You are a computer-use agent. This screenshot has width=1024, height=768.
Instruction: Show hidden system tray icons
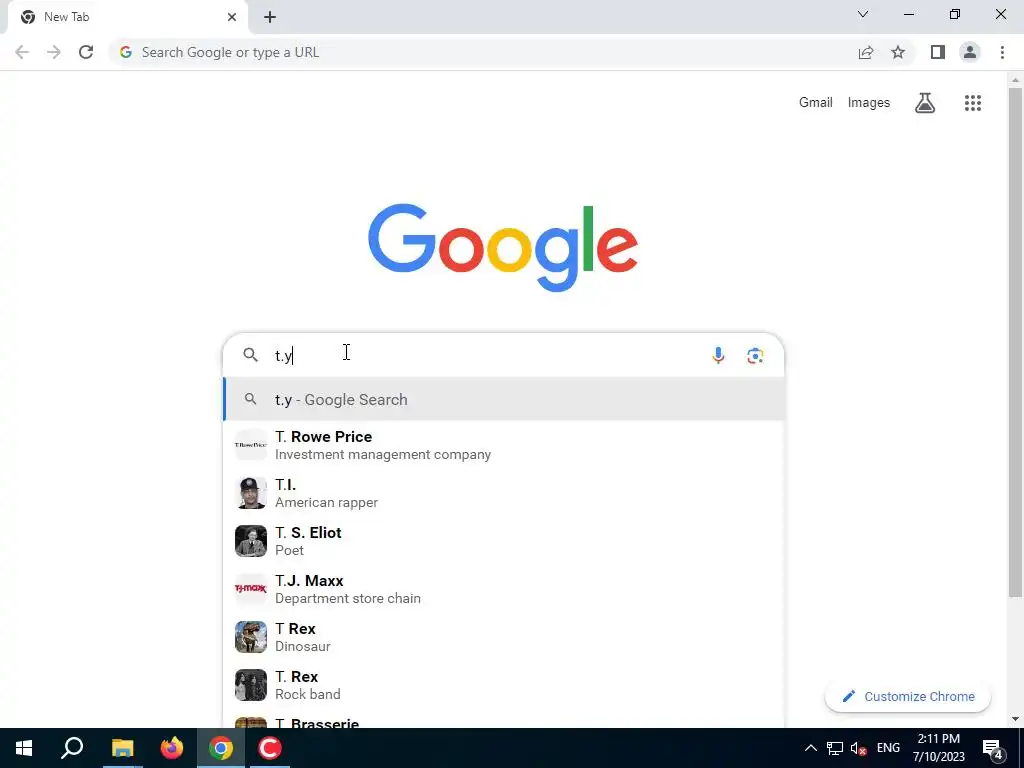point(810,748)
